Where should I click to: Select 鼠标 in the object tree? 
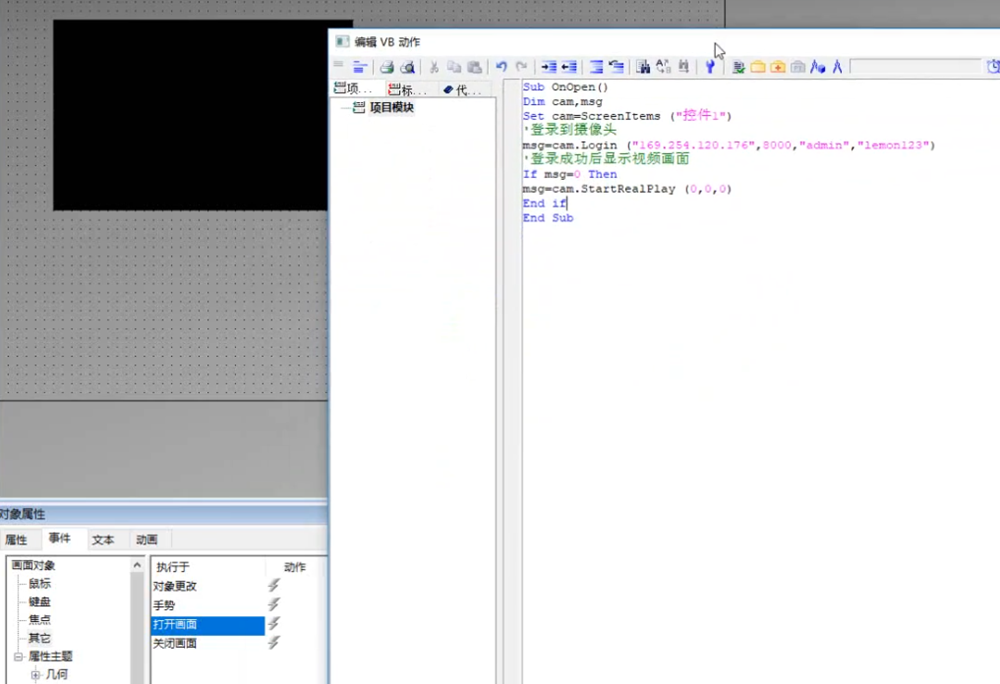(39, 584)
